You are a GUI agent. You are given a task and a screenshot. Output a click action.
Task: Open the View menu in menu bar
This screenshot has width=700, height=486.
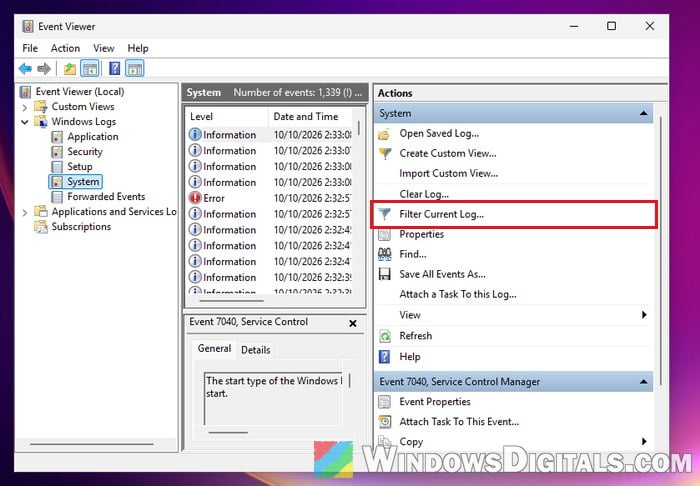104,48
